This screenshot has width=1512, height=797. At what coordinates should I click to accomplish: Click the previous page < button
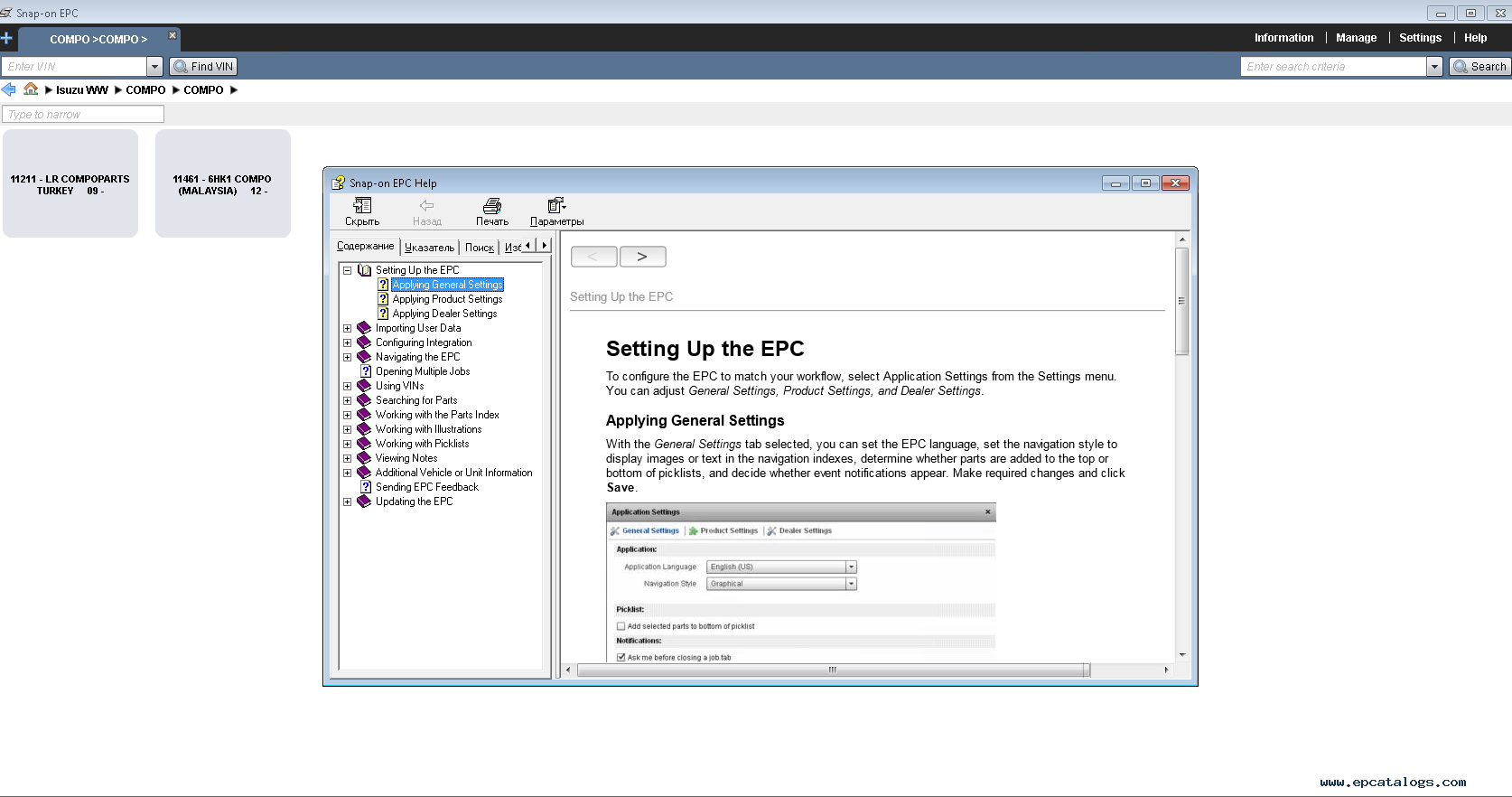[x=593, y=257]
